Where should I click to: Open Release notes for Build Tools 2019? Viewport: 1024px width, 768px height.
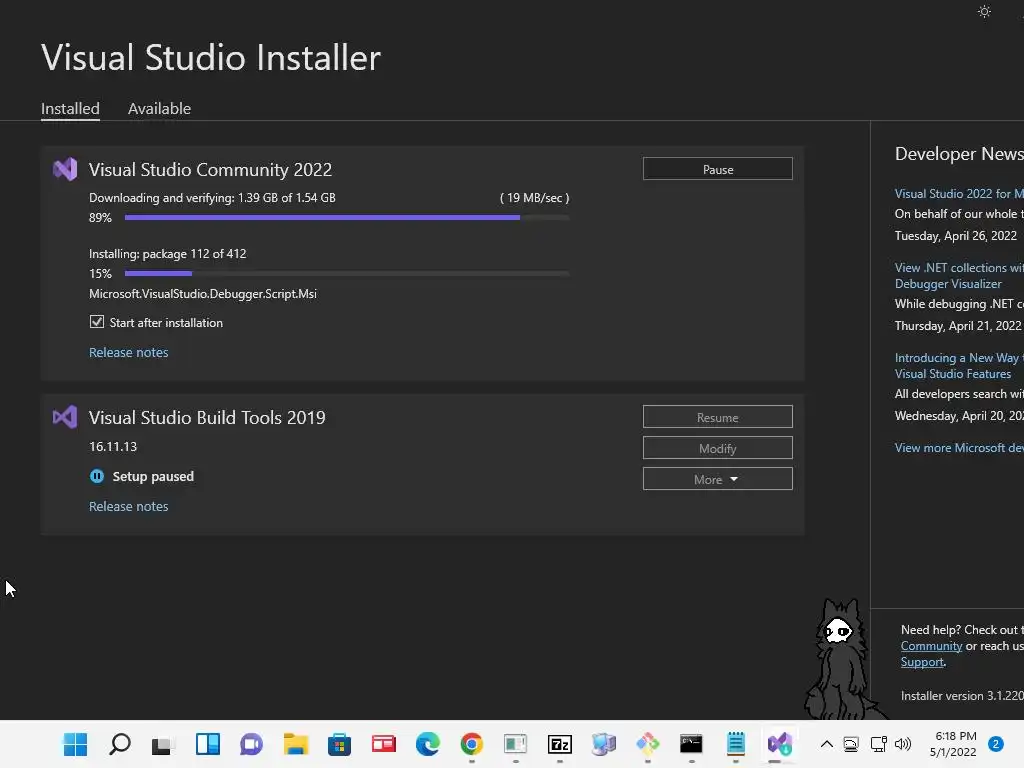[129, 507]
